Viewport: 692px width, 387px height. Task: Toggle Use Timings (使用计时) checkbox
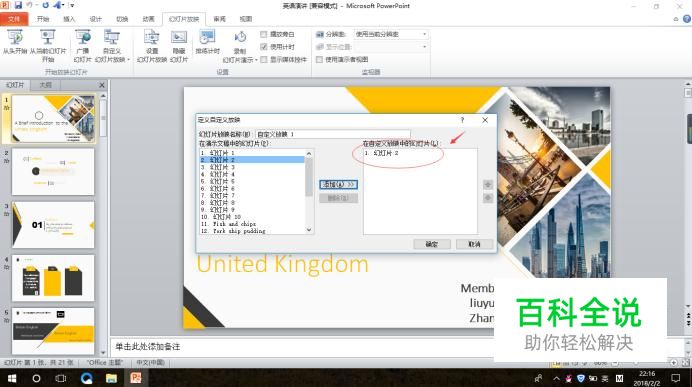[264, 47]
